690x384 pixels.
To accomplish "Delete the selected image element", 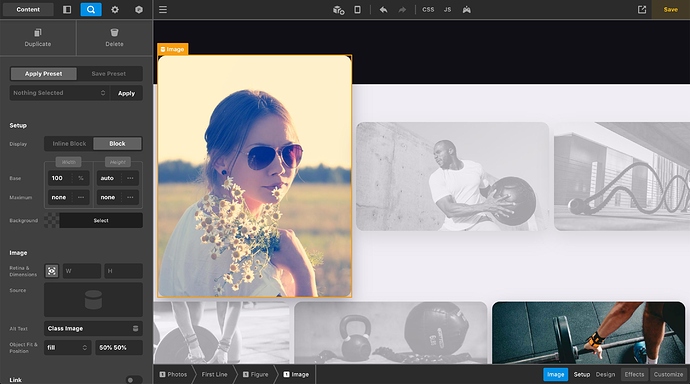I will point(114,37).
